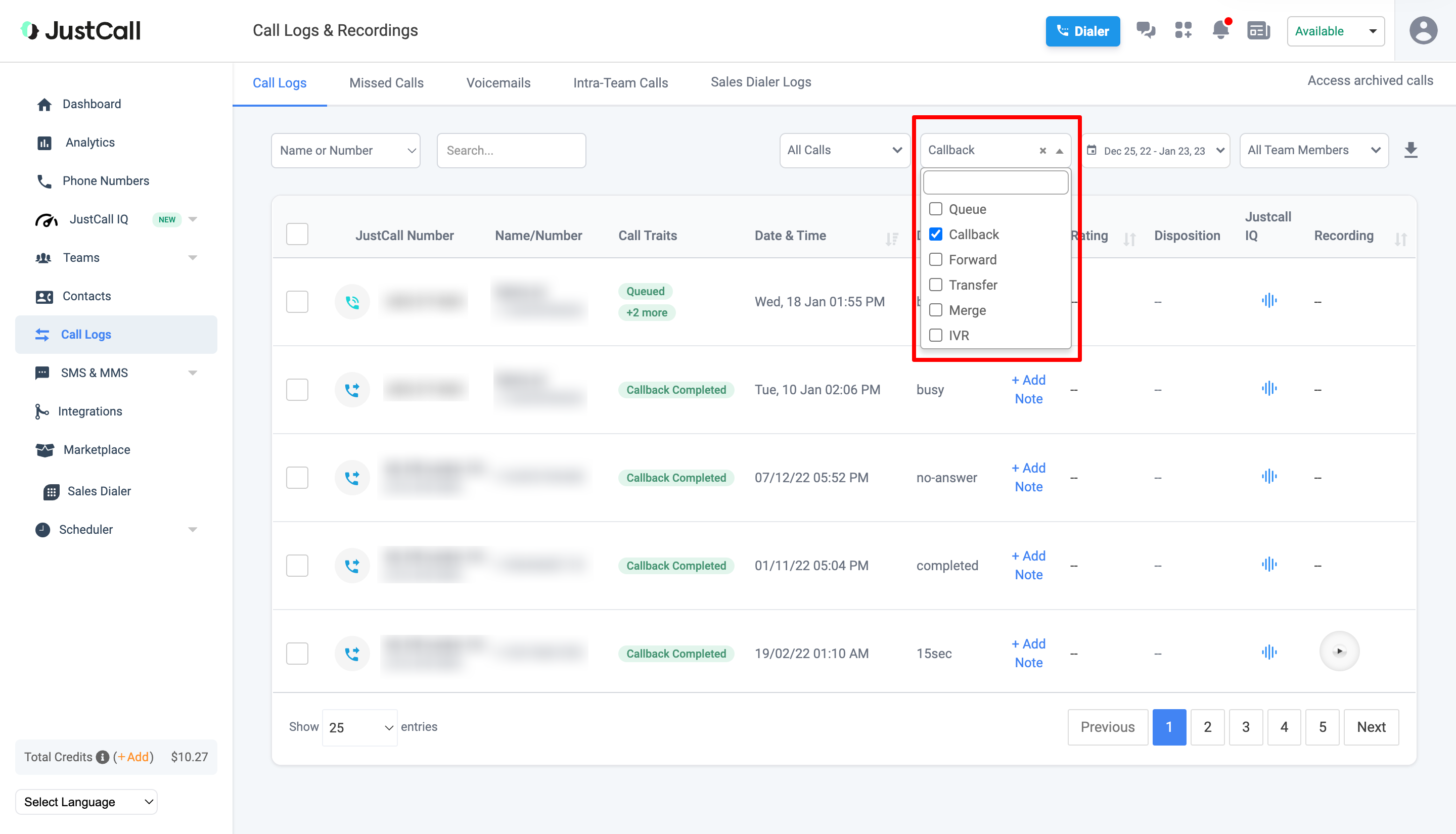
Task: Uncheck the Callback filter option
Action: coord(935,234)
